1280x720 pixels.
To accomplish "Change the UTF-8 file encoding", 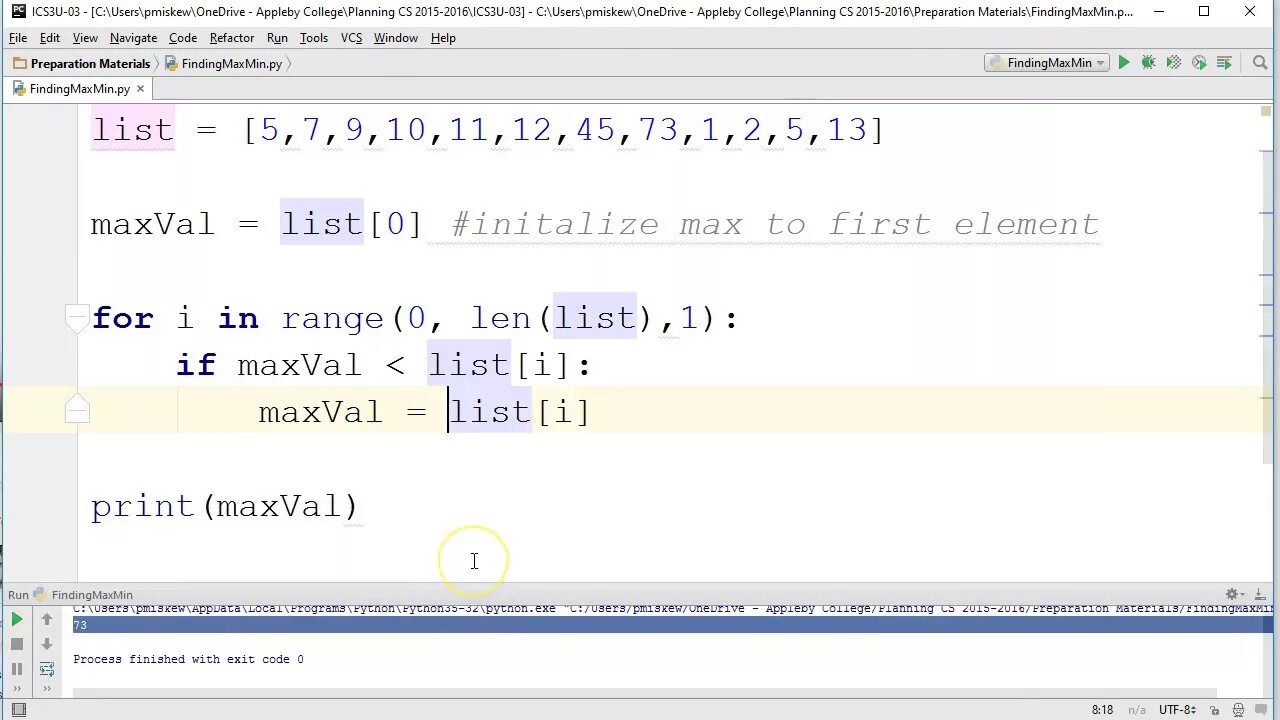I will point(1177,710).
